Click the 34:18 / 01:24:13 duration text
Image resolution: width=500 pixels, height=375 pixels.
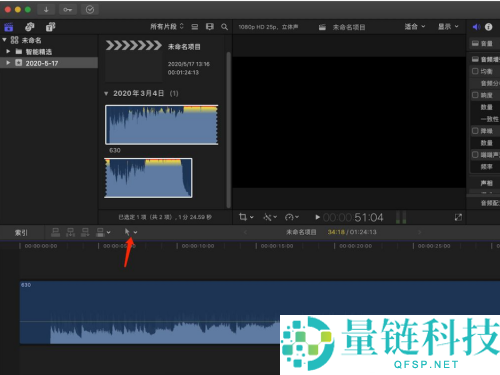click(x=352, y=232)
